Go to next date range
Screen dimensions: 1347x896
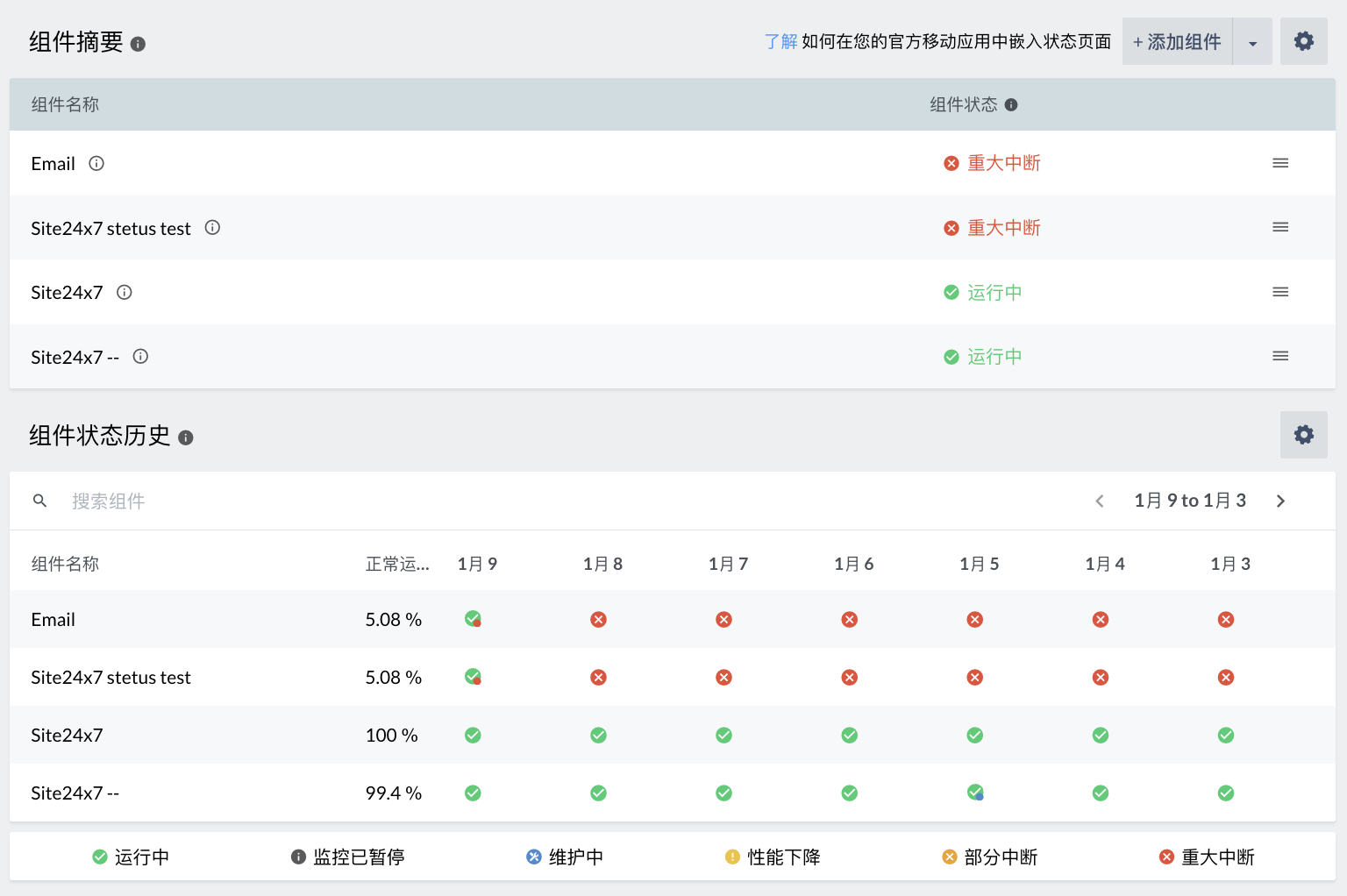(1280, 501)
